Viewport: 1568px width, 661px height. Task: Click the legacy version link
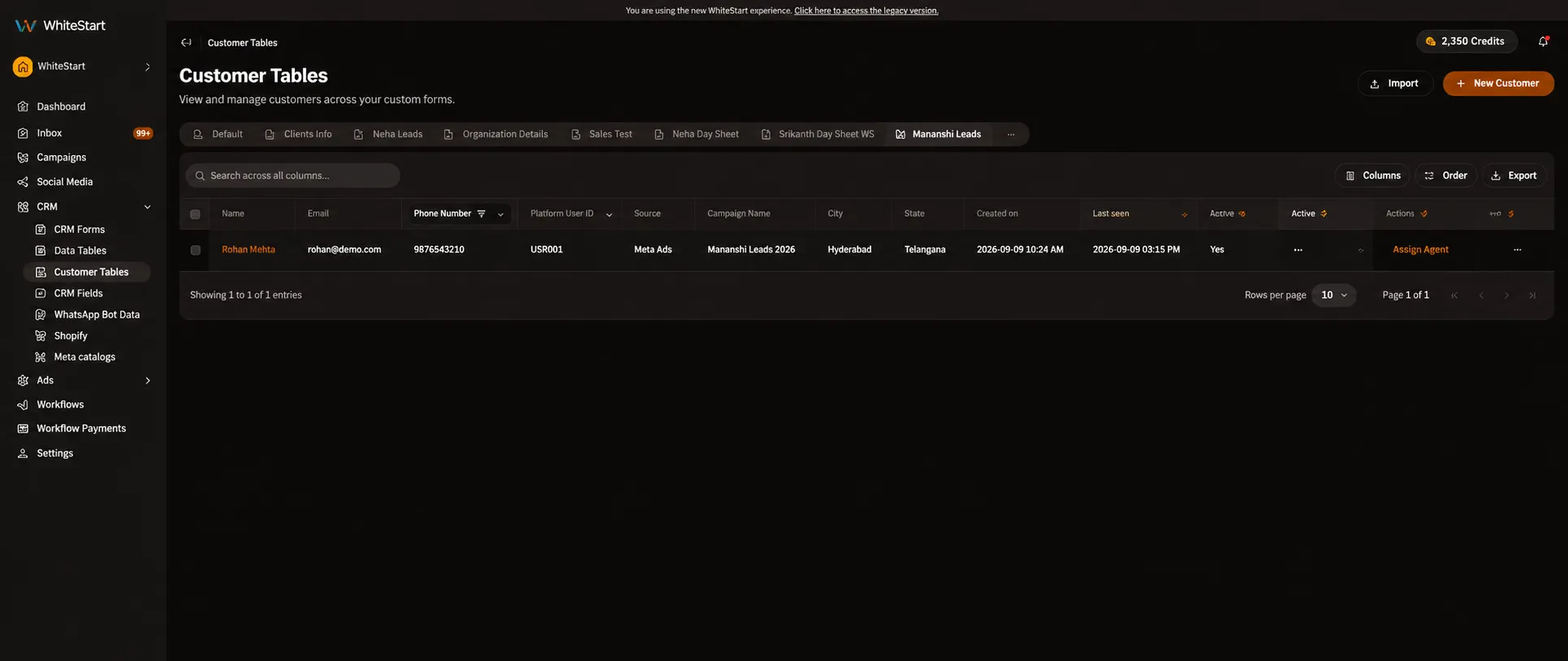tap(866, 11)
